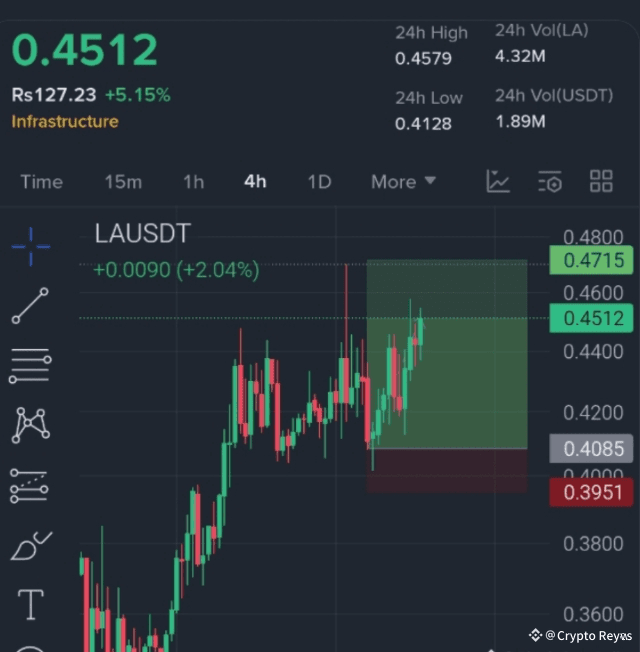
Task: Click the 0.4085 entry price label
Action: pos(591,449)
